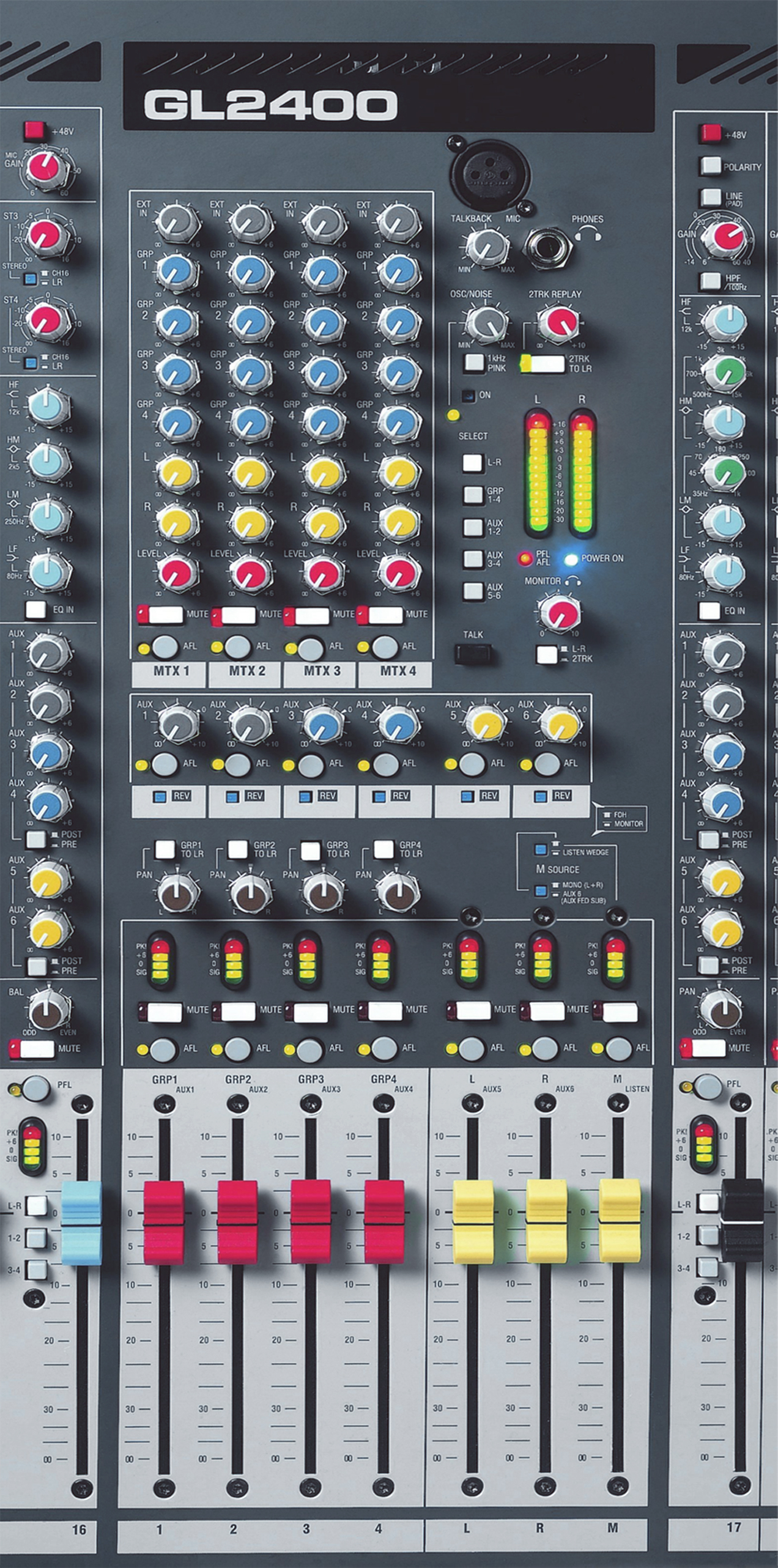Image resolution: width=778 pixels, height=1568 pixels.
Task: Select AUX 3-4 meter source button
Action: click(473, 558)
